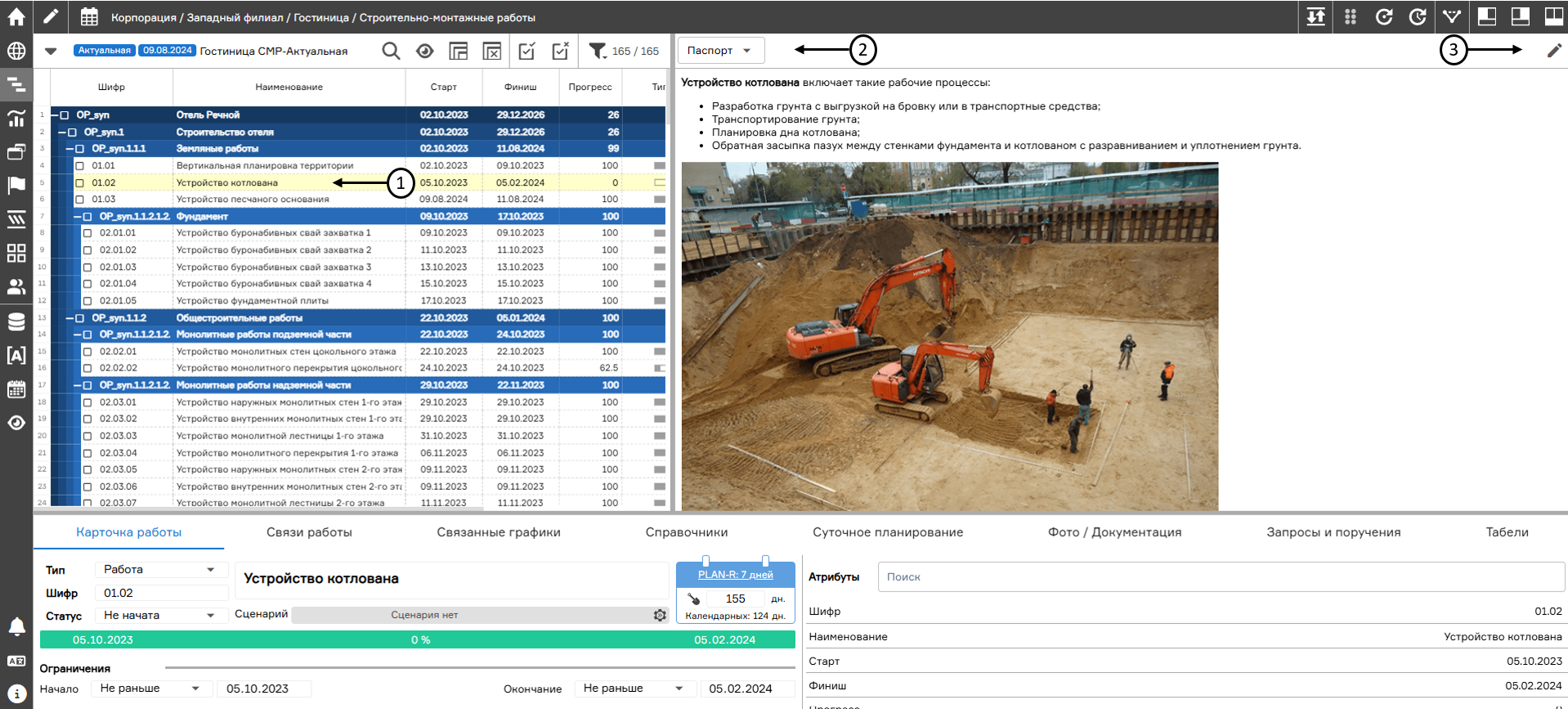
Task: Open the [A] attributes sidebar icon
Action: coord(16,355)
